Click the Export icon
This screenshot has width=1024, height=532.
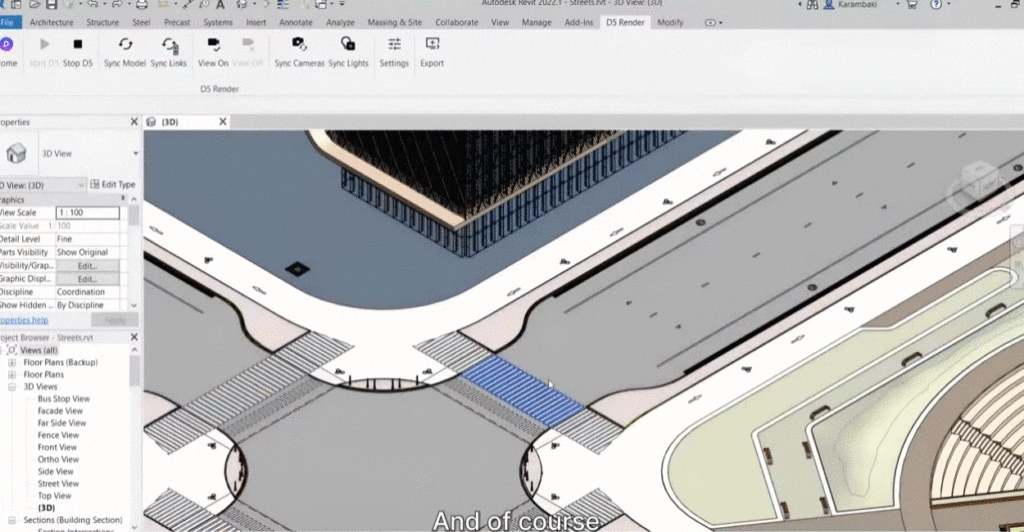tap(432, 44)
